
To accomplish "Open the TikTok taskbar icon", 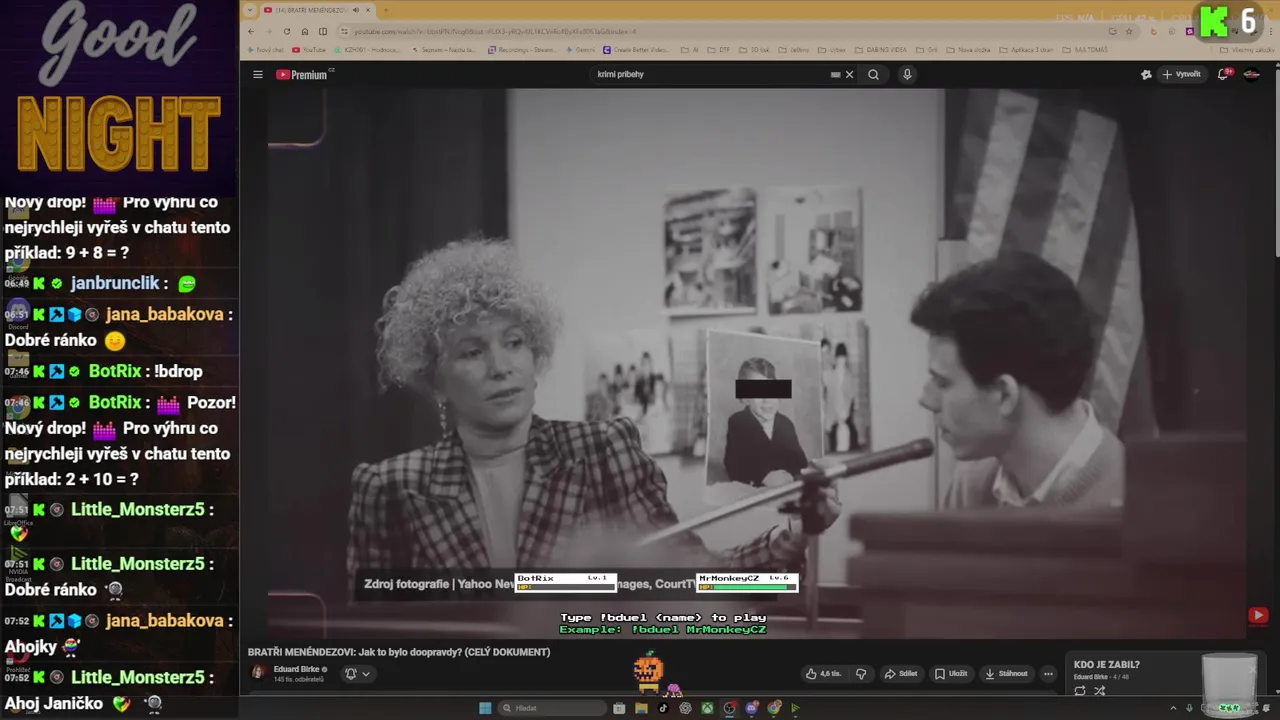I will [x=663, y=708].
